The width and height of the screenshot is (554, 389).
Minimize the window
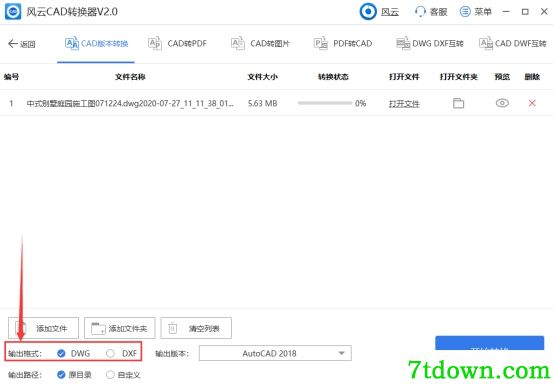[x=506, y=12]
